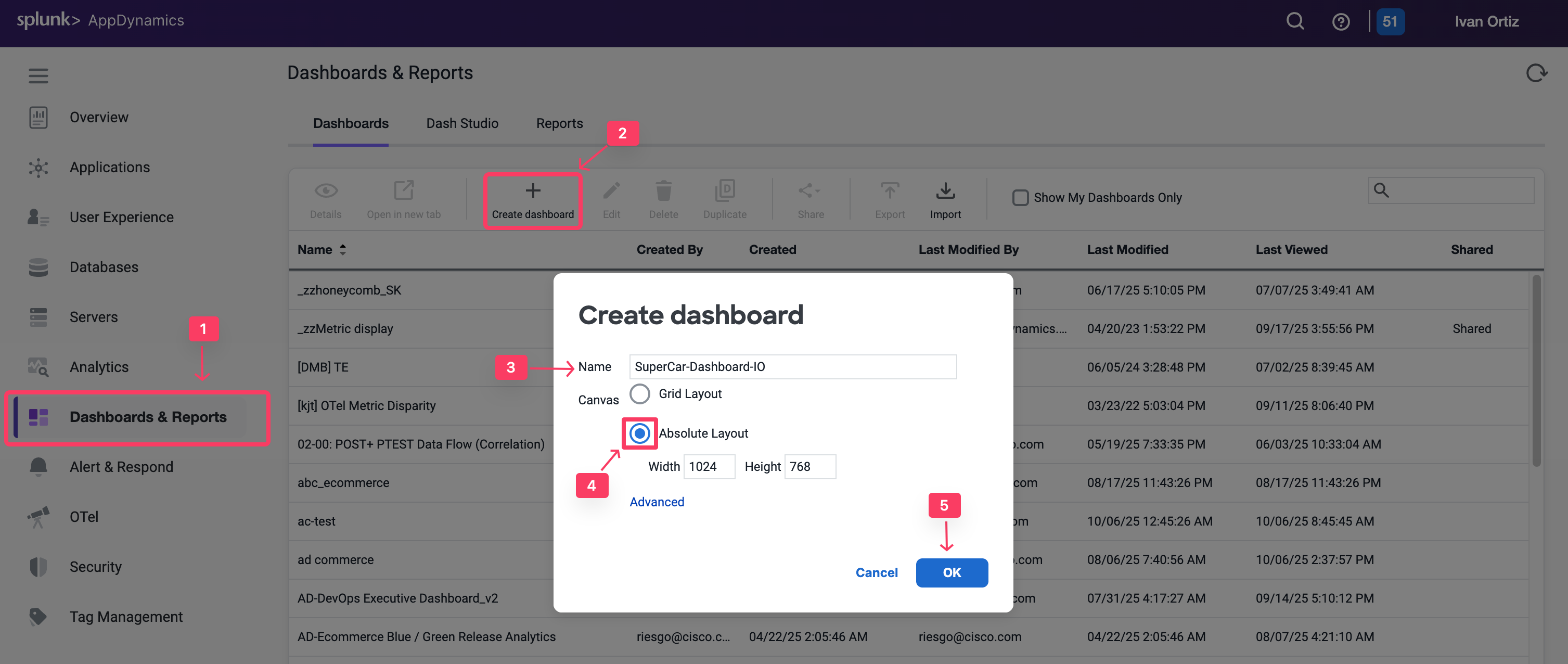The height and width of the screenshot is (664, 1568).
Task: Click the Height input field
Action: point(809,466)
